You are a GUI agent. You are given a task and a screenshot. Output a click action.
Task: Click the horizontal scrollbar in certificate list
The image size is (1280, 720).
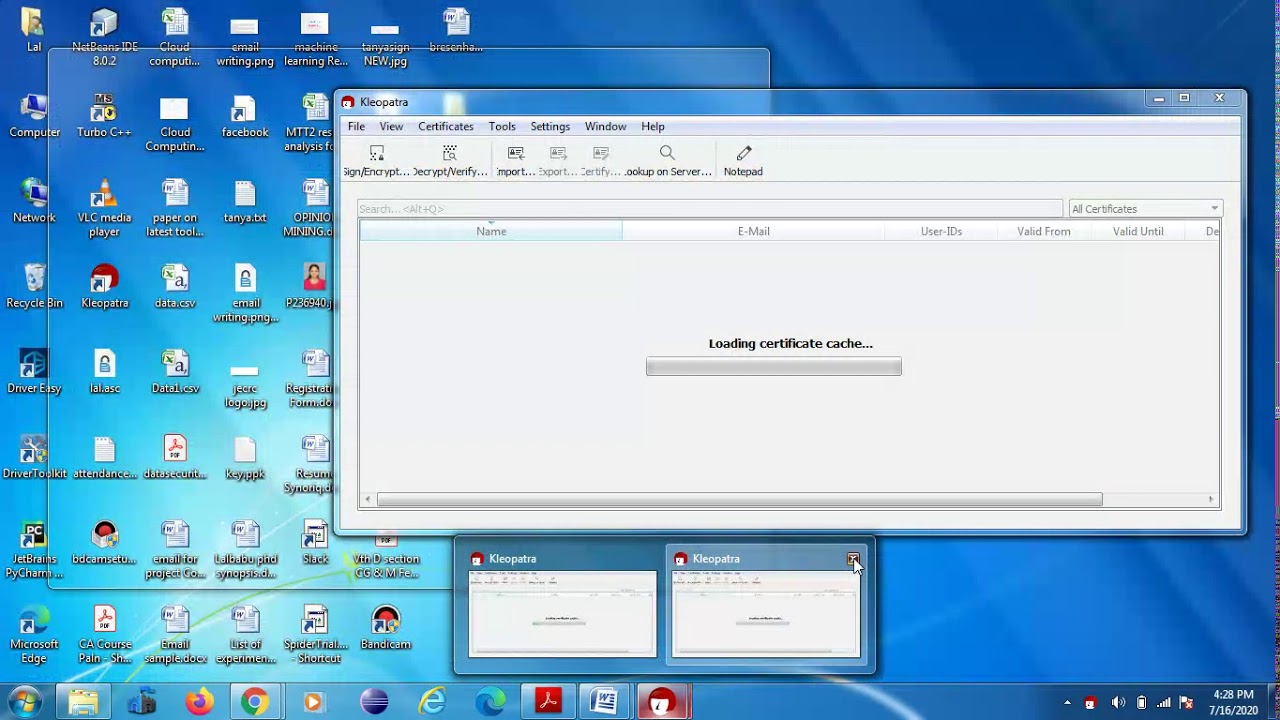pyautogui.click(x=739, y=499)
